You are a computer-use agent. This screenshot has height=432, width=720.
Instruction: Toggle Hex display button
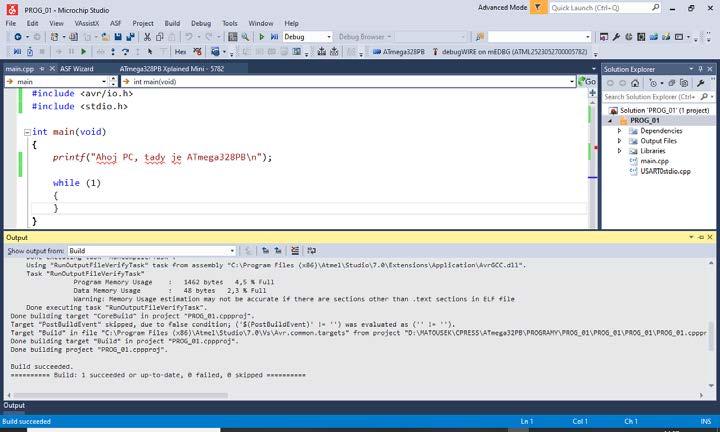pos(180,52)
